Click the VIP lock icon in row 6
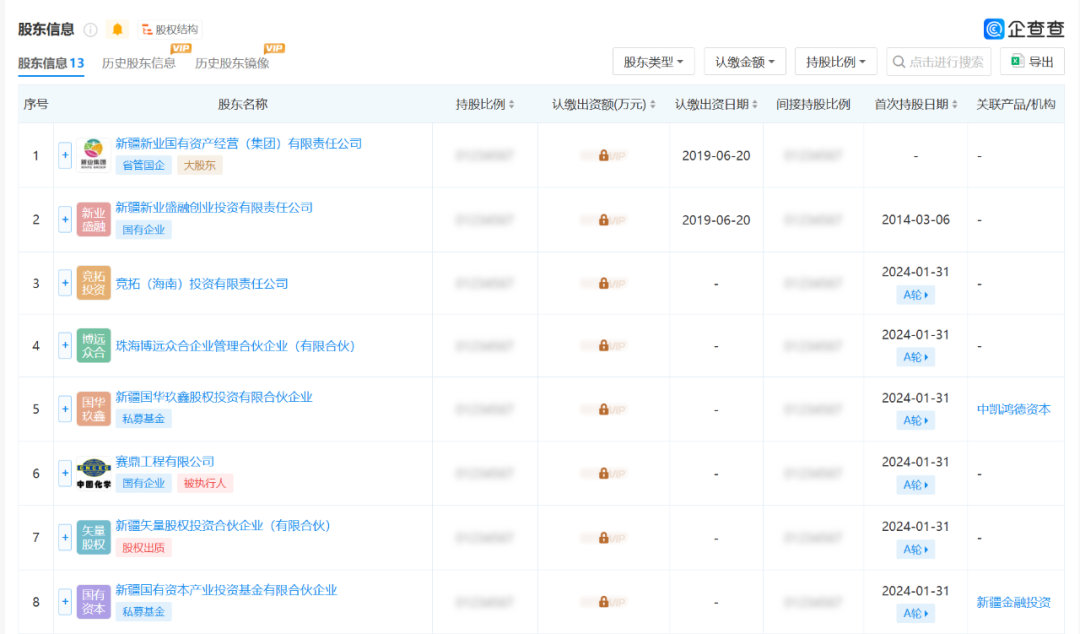Viewport: 1080px width, 634px height. coord(603,473)
